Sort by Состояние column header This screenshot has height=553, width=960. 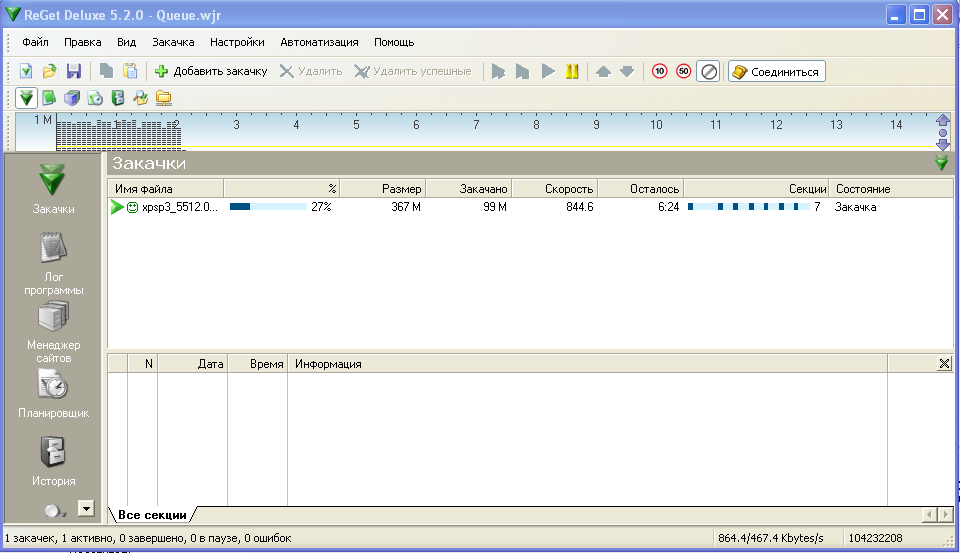(x=891, y=189)
